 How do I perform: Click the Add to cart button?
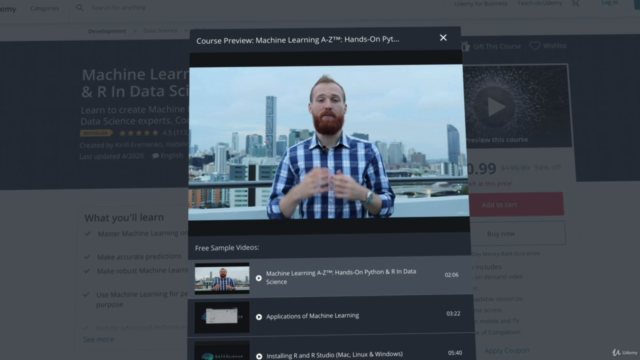516,204
